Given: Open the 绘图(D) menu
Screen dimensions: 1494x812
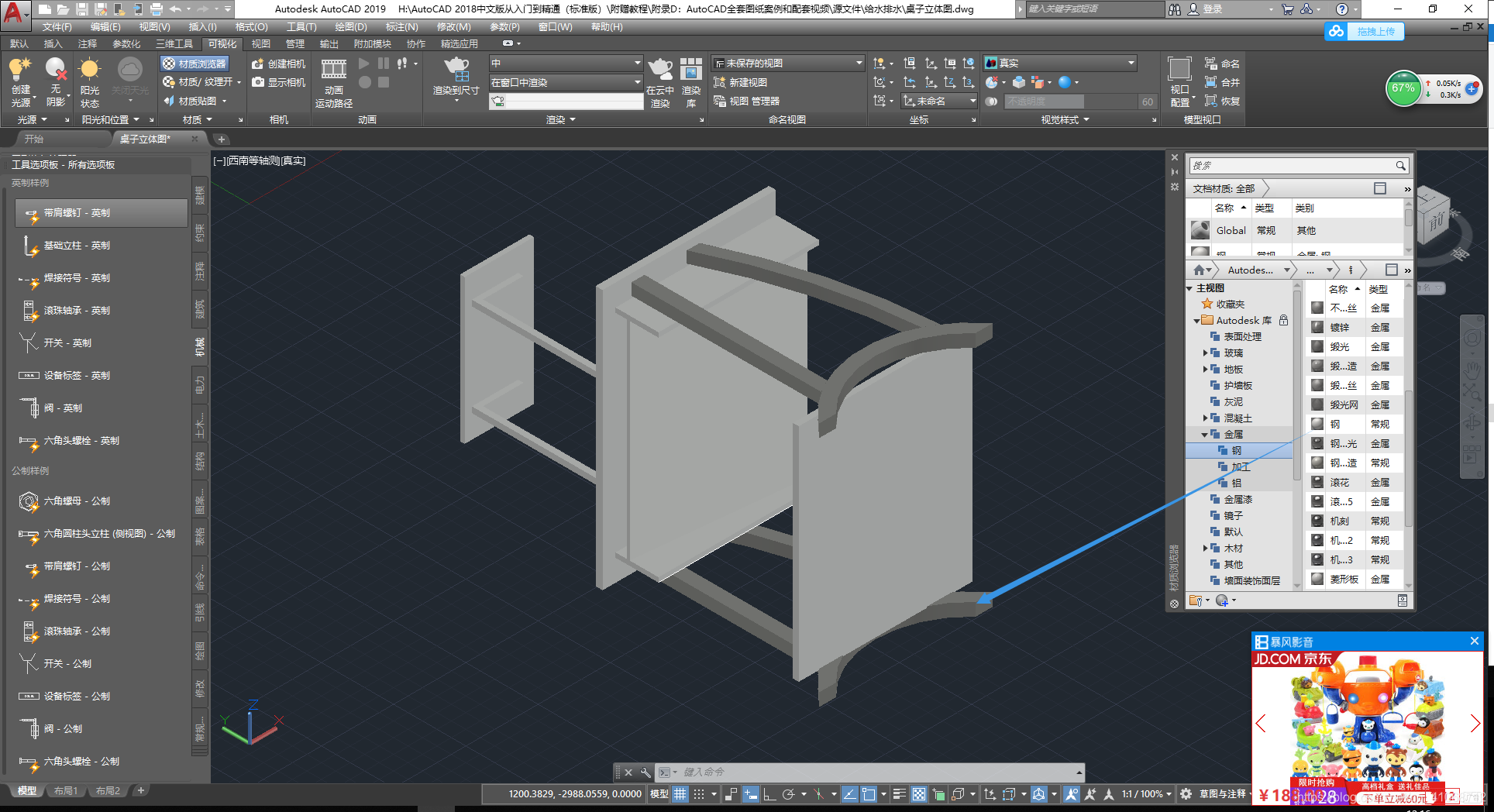Looking at the screenshot, I should click(x=351, y=27).
